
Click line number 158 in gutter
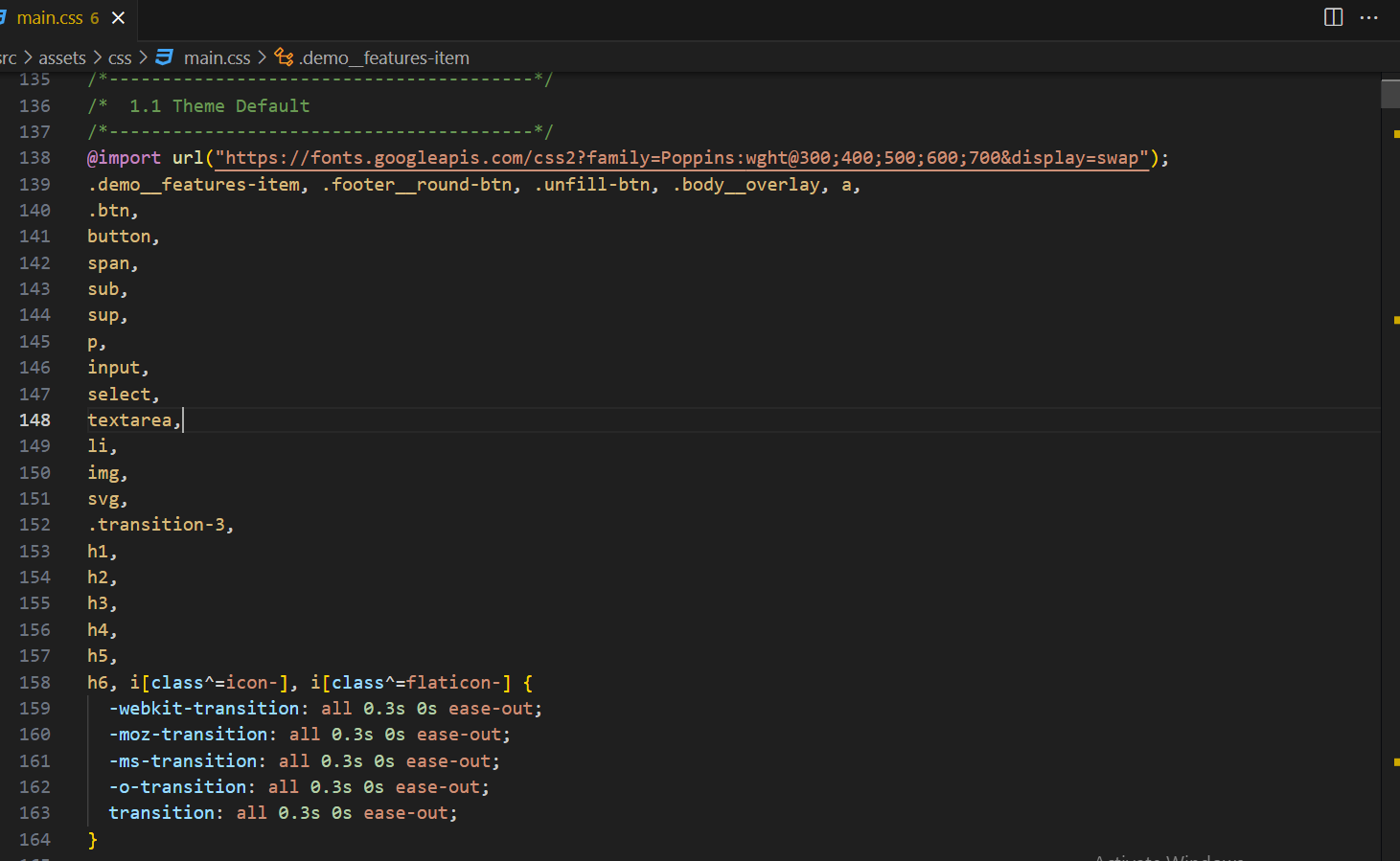(34, 683)
